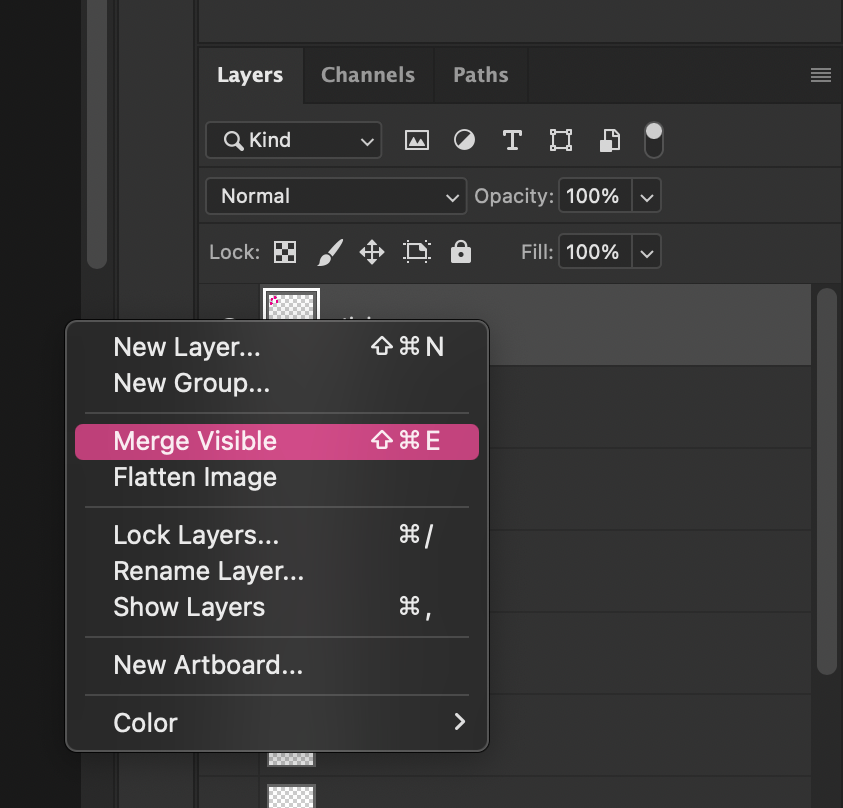Open the Kind filter dropdown
The image size is (843, 808).
[293, 140]
